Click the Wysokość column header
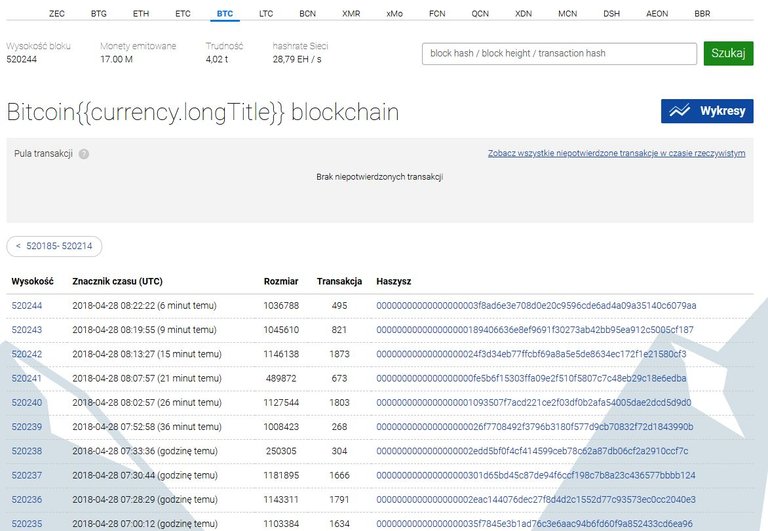This screenshot has height=531, width=768. tap(32, 281)
